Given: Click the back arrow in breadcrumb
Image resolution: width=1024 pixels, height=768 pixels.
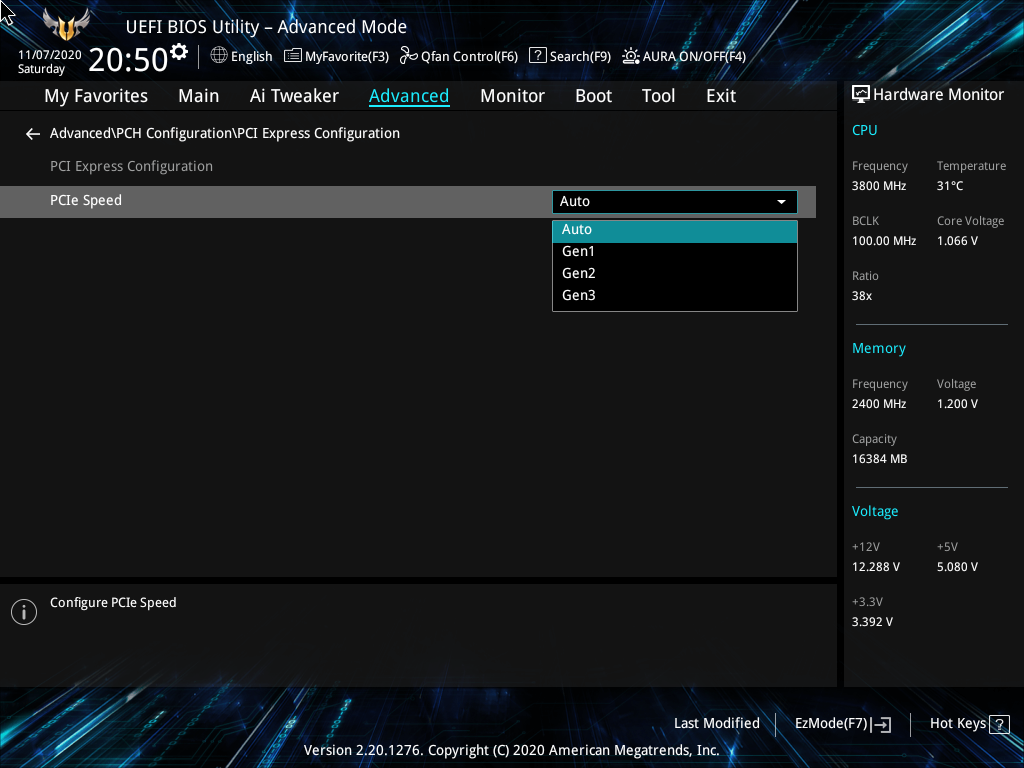Looking at the screenshot, I should tap(33, 134).
